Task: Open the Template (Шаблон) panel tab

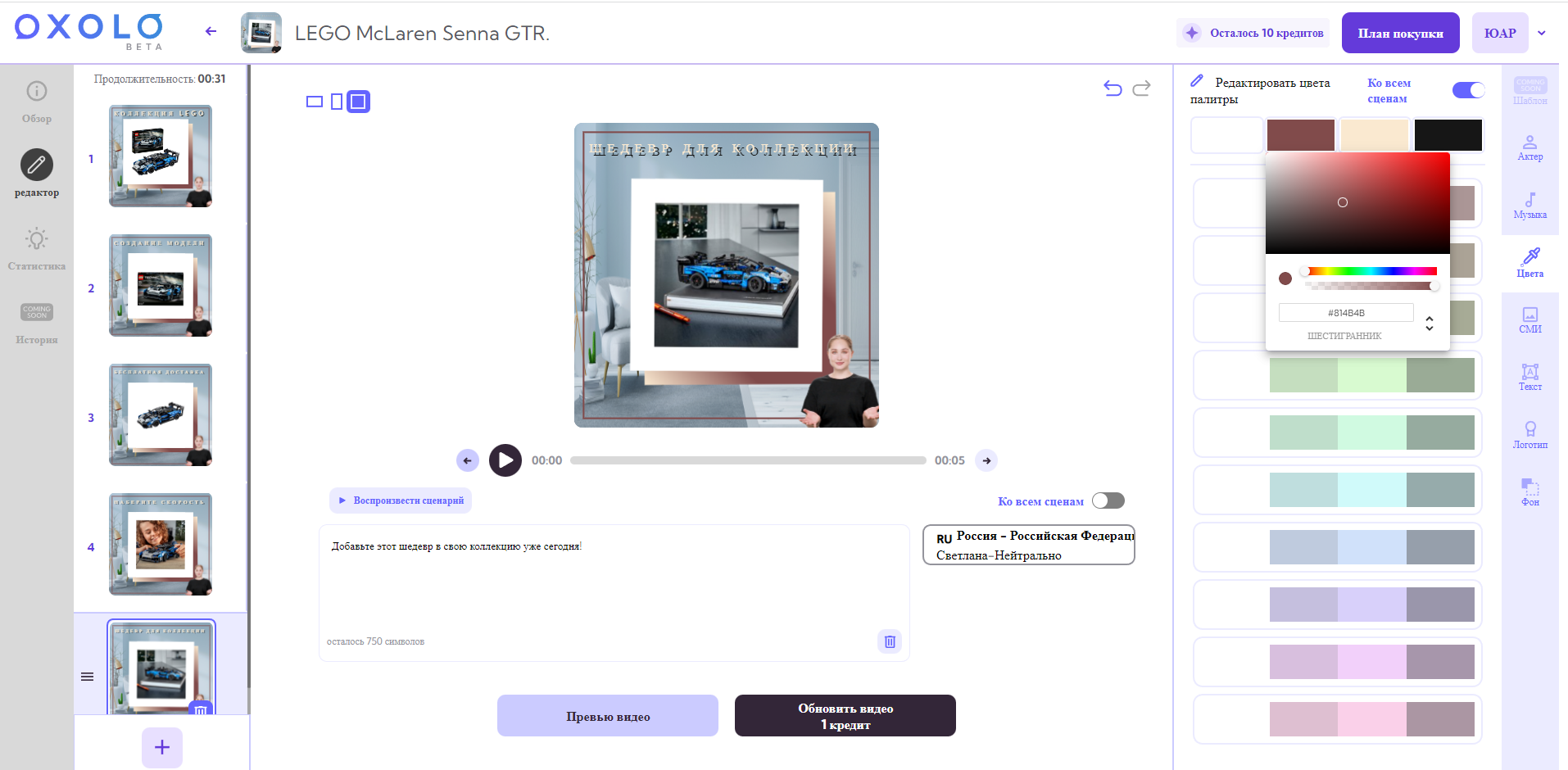Action: click(x=1530, y=91)
